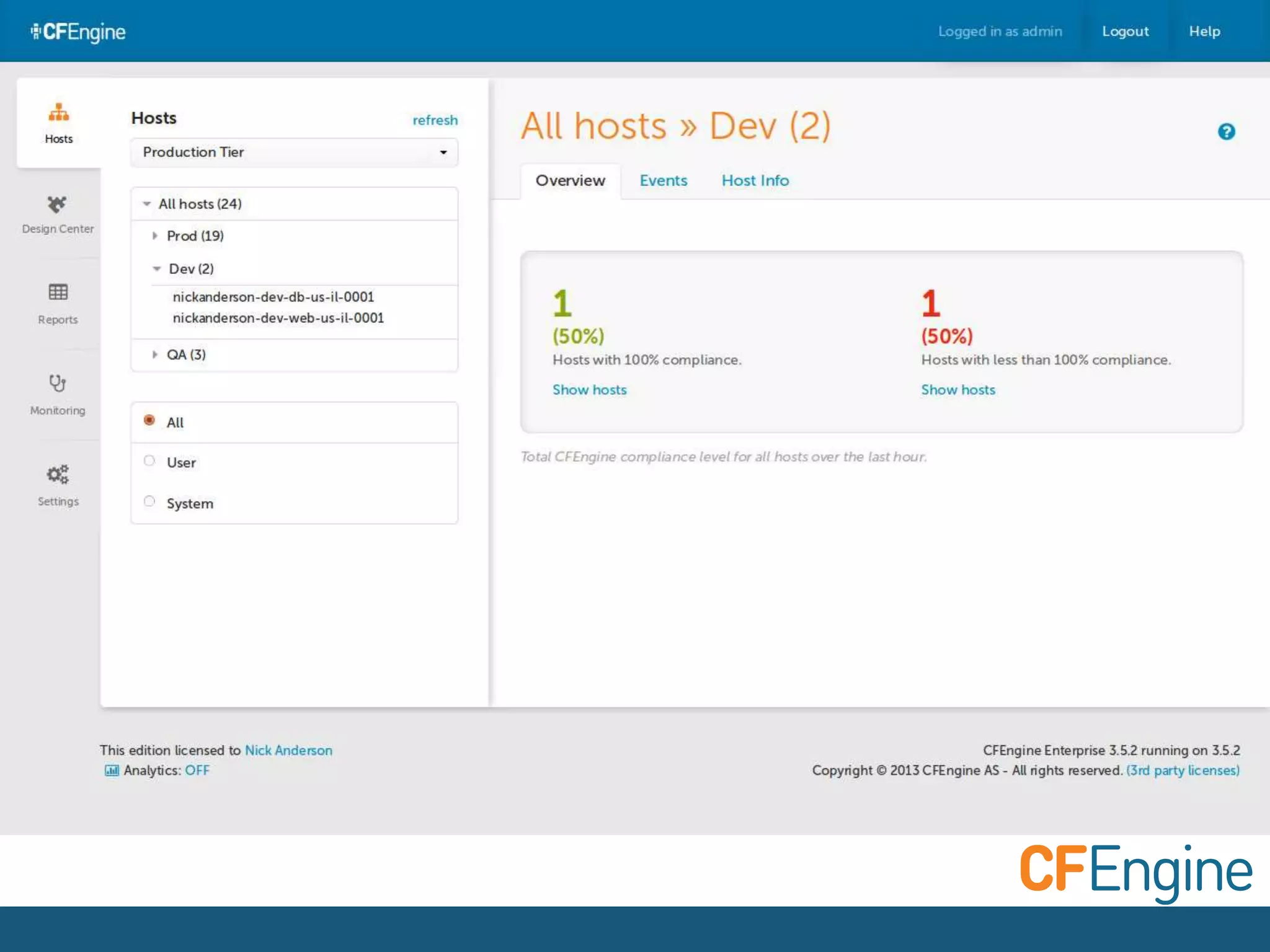Click the QA (3) label
The height and width of the screenshot is (952, 1270).
coord(186,355)
